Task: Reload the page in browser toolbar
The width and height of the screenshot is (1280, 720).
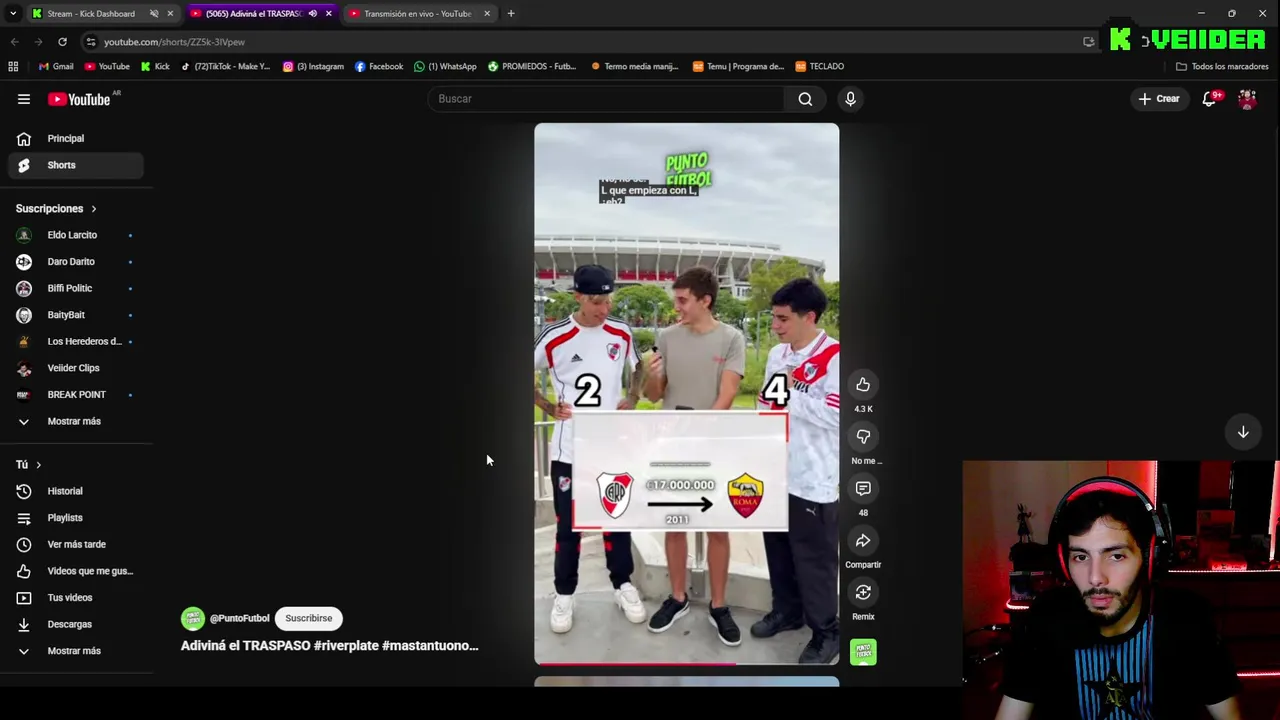Action: (x=62, y=42)
